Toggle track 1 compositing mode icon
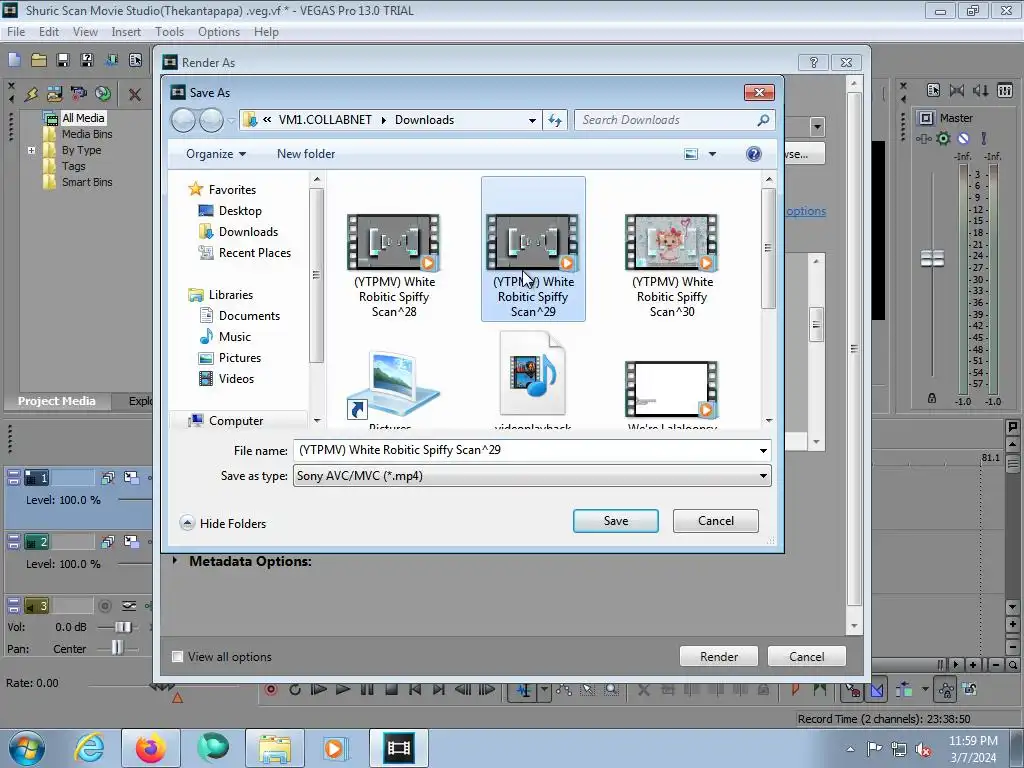Screen dimensions: 1024x768 point(131,478)
